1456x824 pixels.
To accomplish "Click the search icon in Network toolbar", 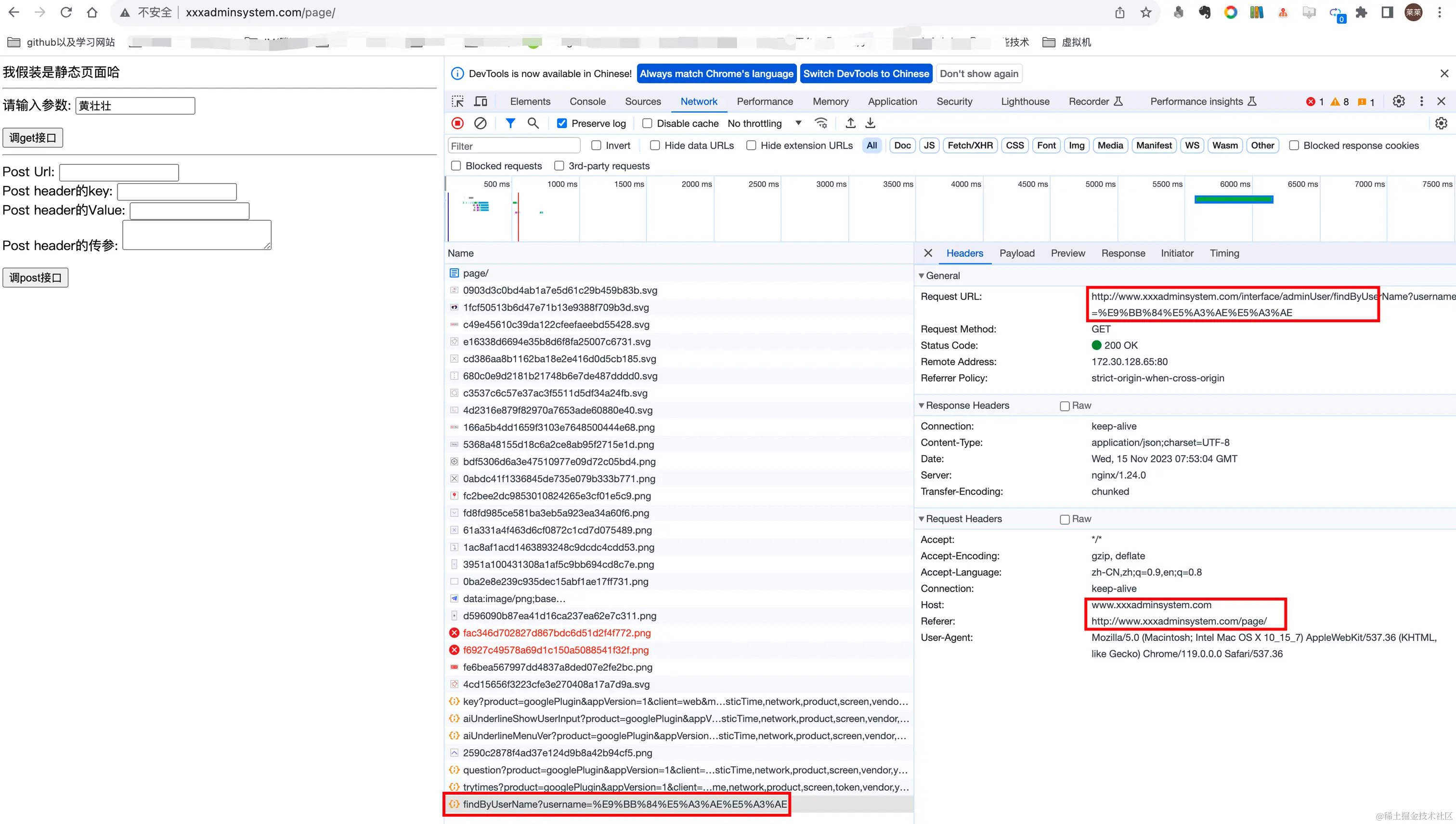I will [533, 123].
